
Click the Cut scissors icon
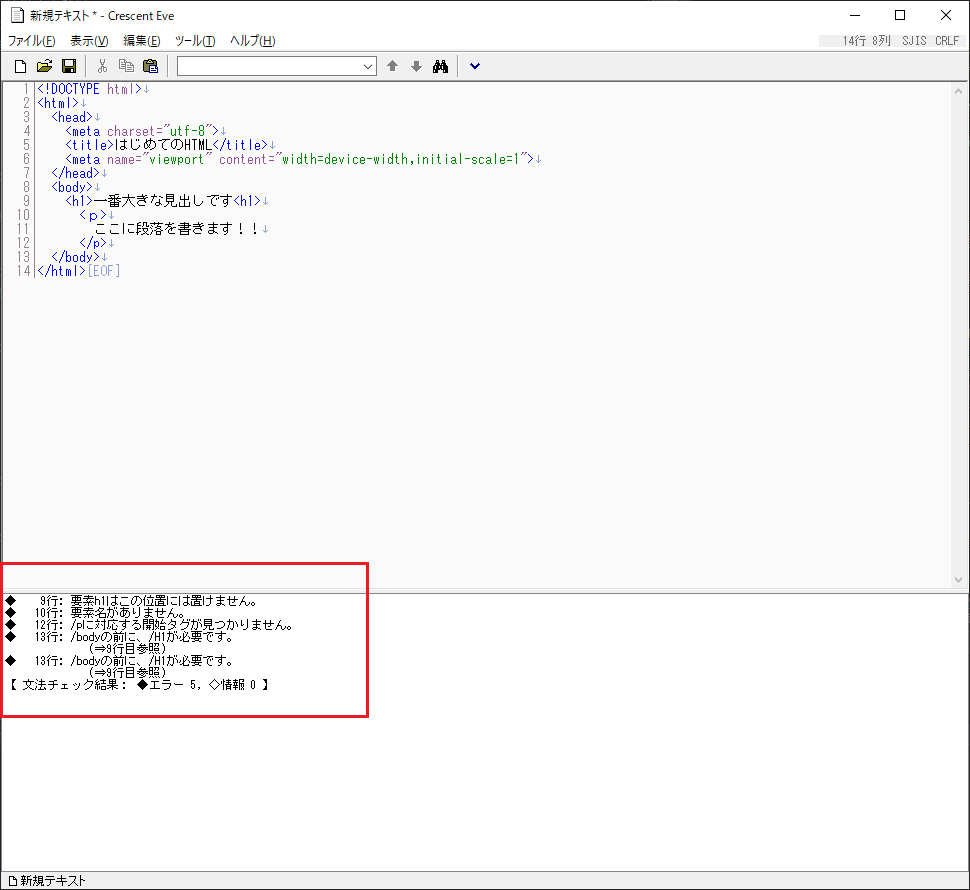tap(102, 66)
